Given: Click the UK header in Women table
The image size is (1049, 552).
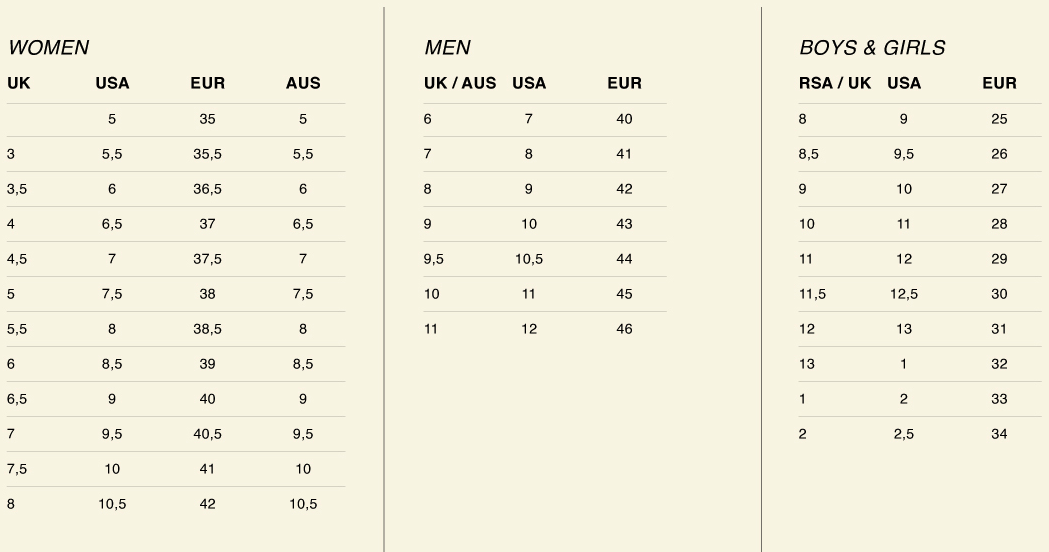Looking at the screenshot, I should click(19, 83).
